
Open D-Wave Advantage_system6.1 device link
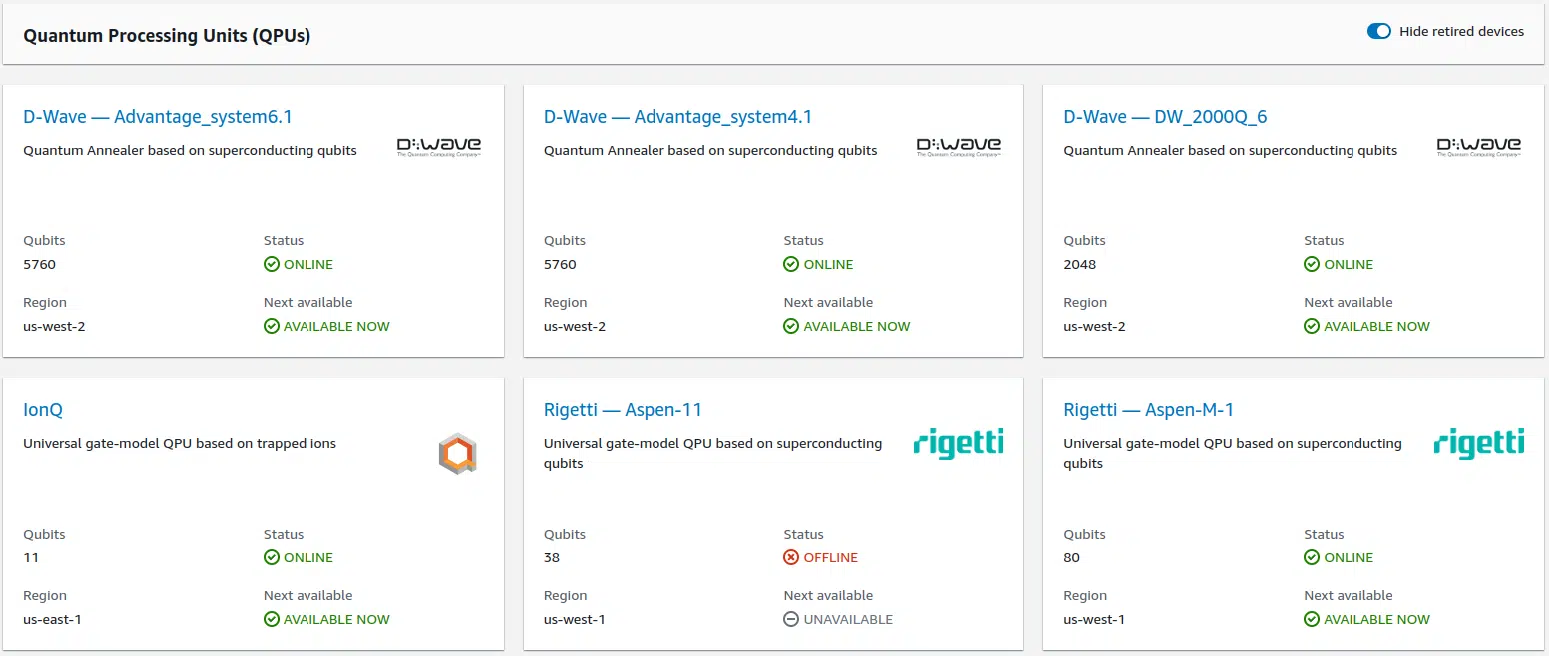coord(158,117)
